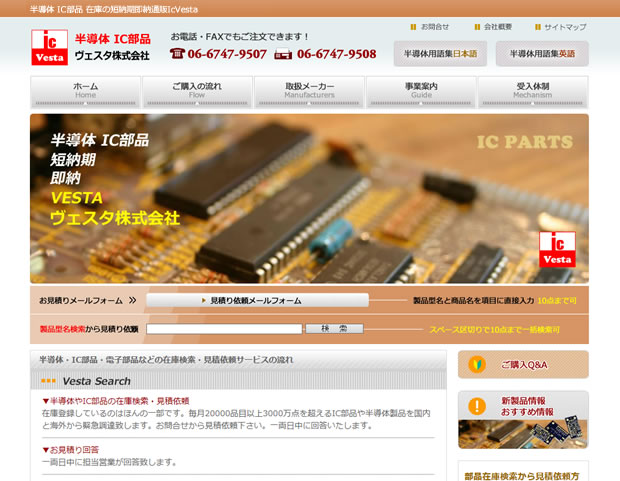The width and height of the screenshot is (620, 481).
Task: Open the ご購入の流れ Flow menu
Action: coord(197,92)
